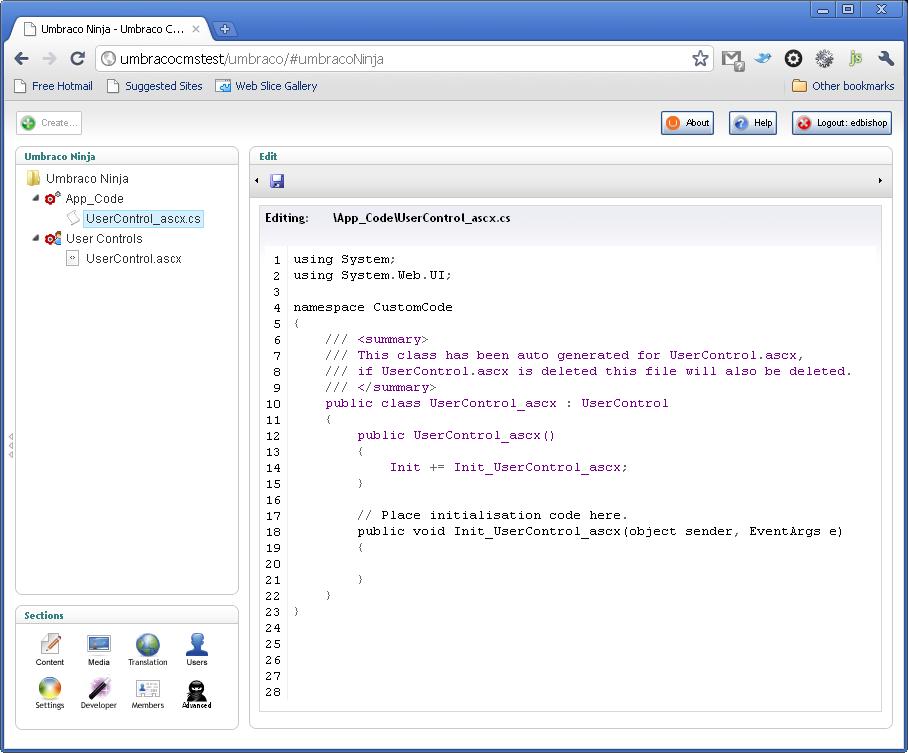Open the Users section
The height and width of the screenshot is (753, 908).
(x=197, y=649)
